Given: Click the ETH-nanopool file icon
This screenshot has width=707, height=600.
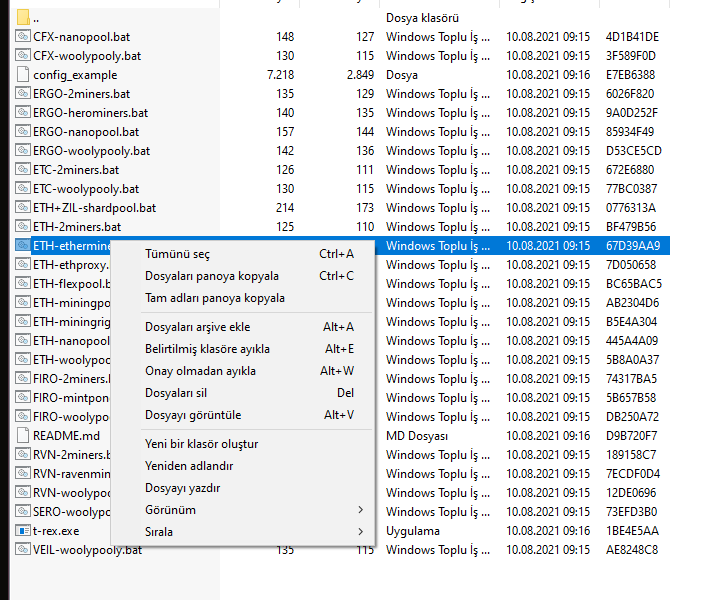Looking at the screenshot, I should tap(23, 340).
